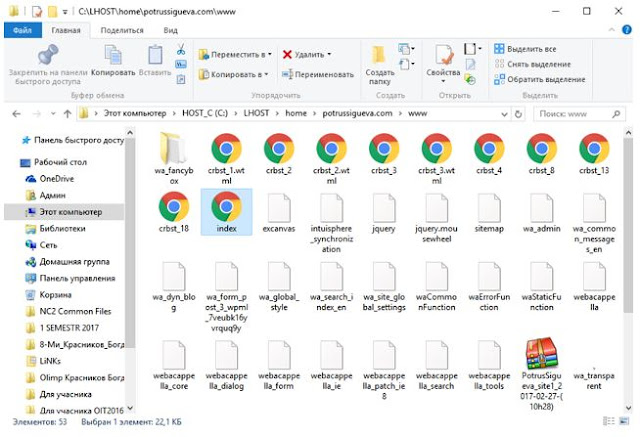Open the quick access toolbar customize arrow
The height and width of the screenshot is (437, 640).
tap(65, 12)
